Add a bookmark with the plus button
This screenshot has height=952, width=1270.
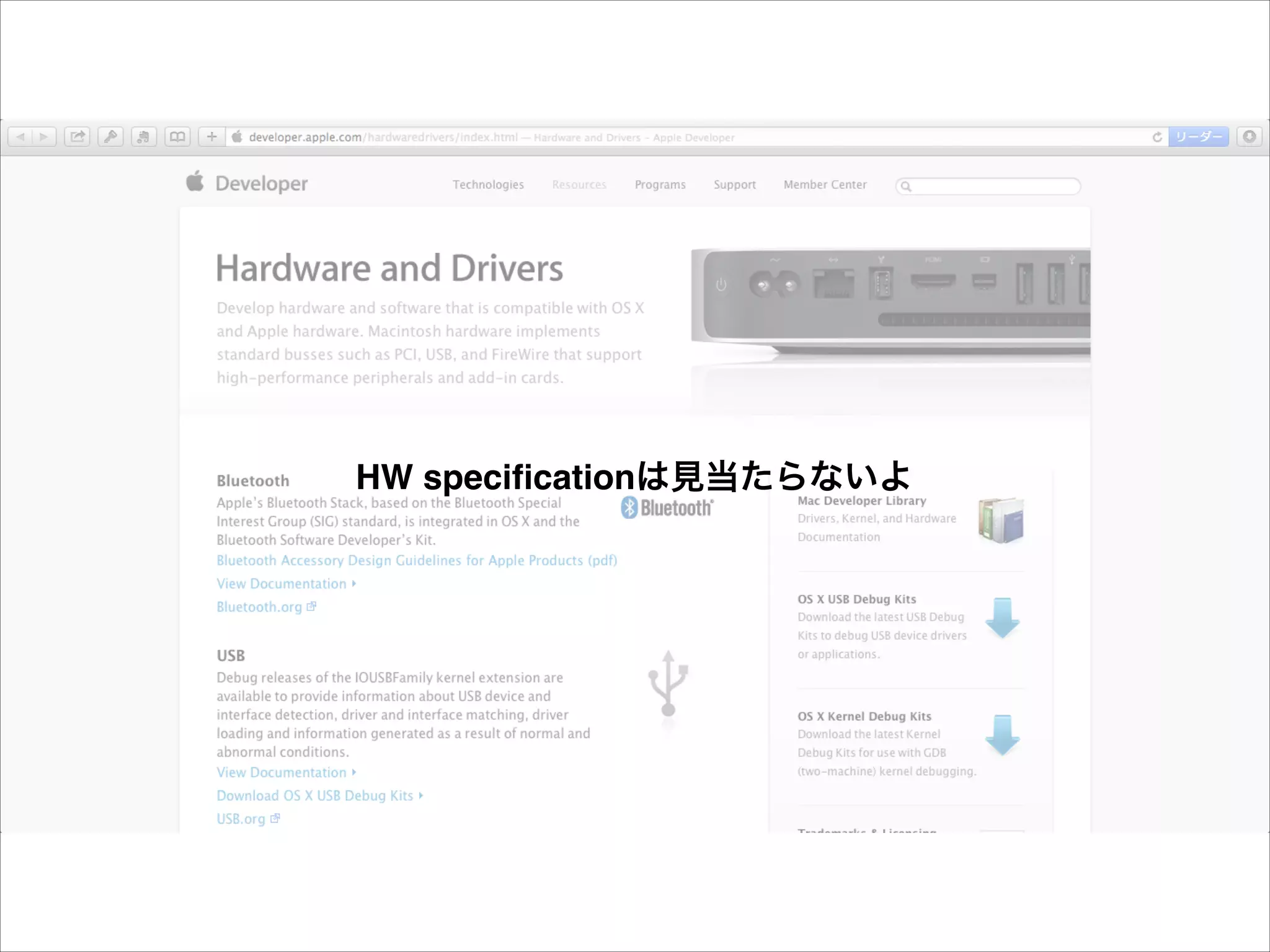pos(211,136)
